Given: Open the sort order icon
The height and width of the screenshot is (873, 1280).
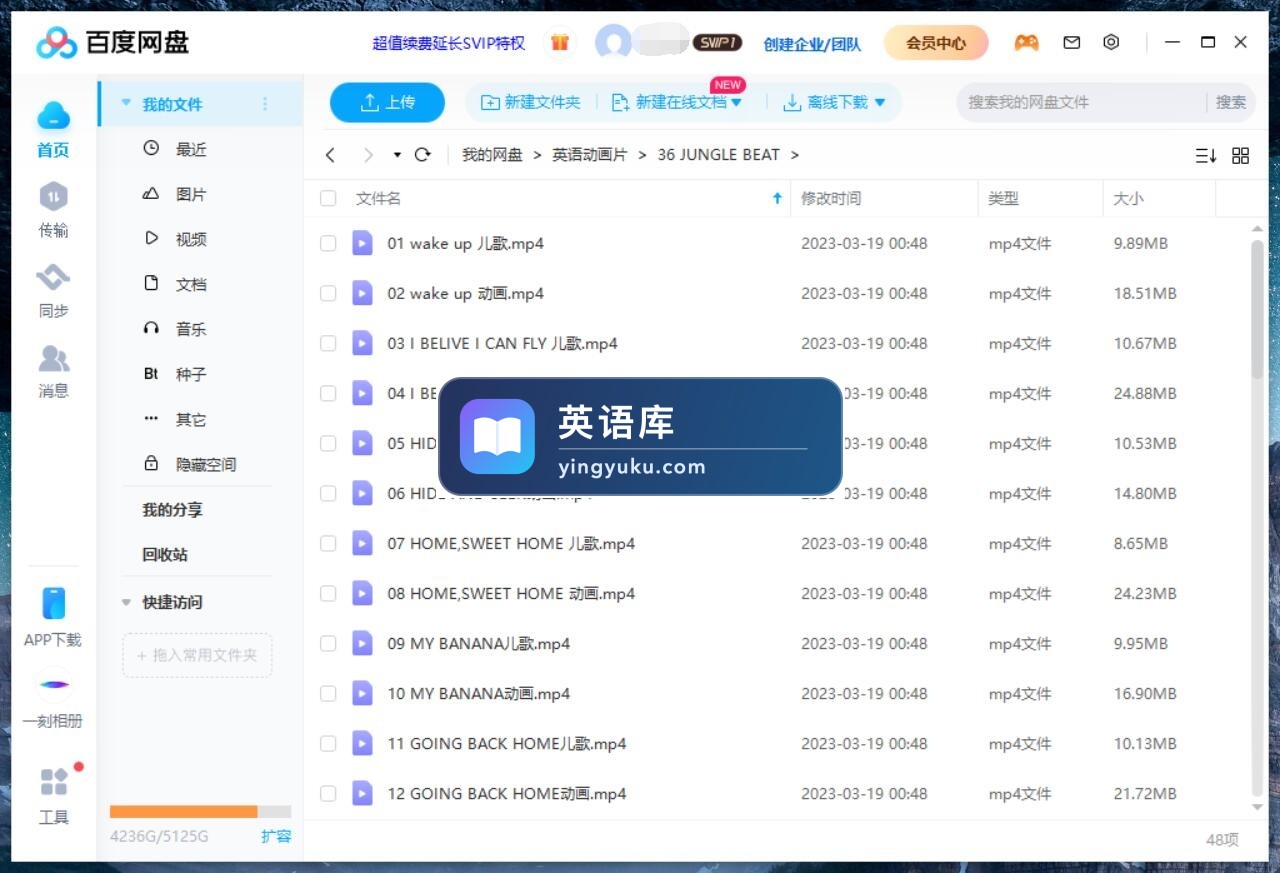Looking at the screenshot, I should pyautogui.click(x=1205, y=155).
